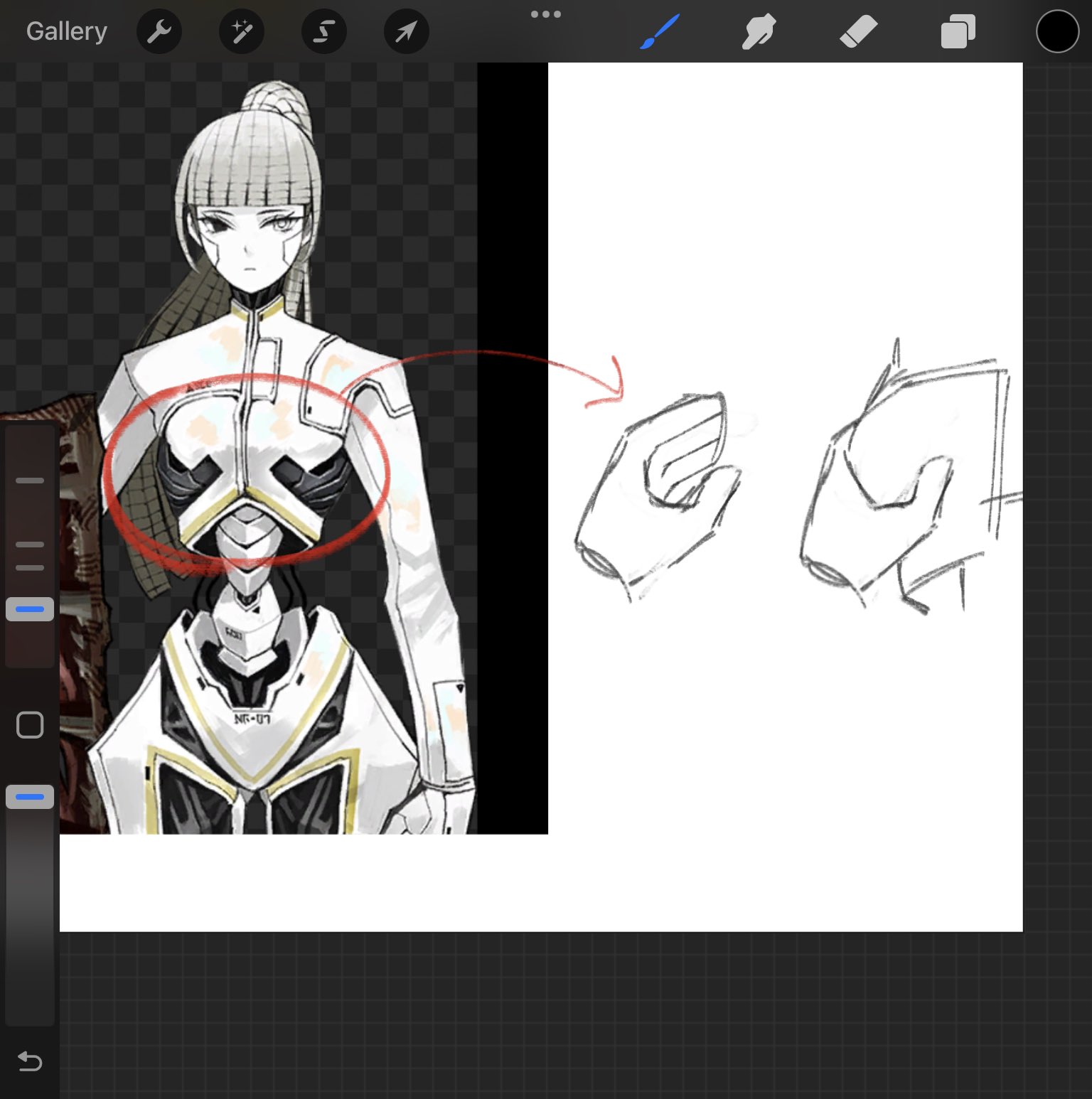Open the Gallery
Image resolution: width=1092 pixels, height=1099 pixels.
tap(67, 31)
